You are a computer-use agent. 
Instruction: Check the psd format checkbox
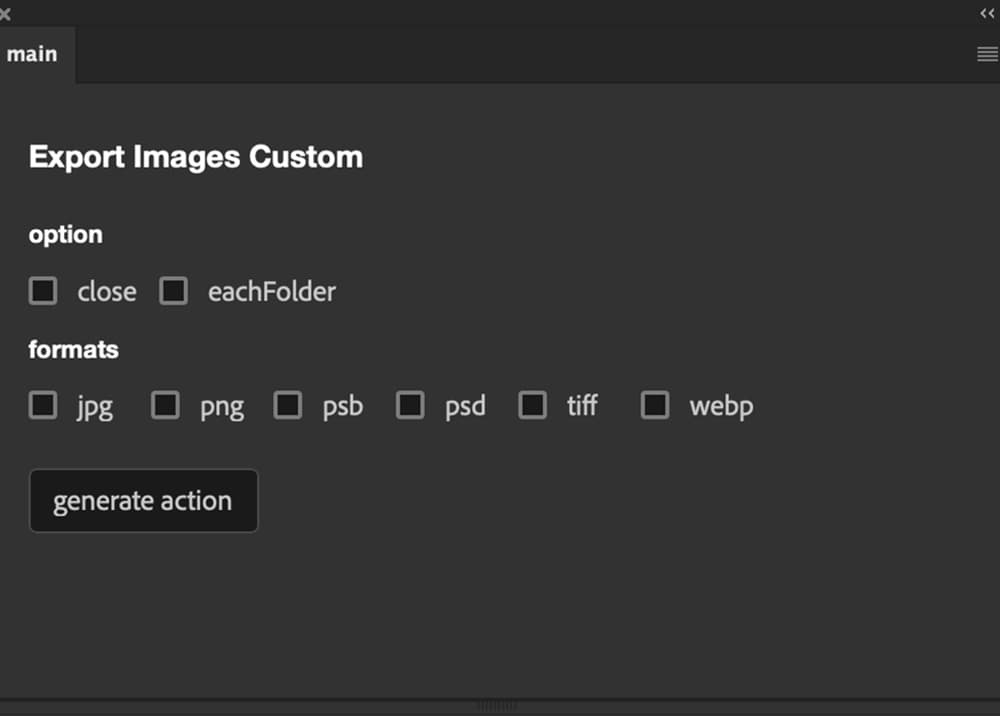(x=409, y=405)
